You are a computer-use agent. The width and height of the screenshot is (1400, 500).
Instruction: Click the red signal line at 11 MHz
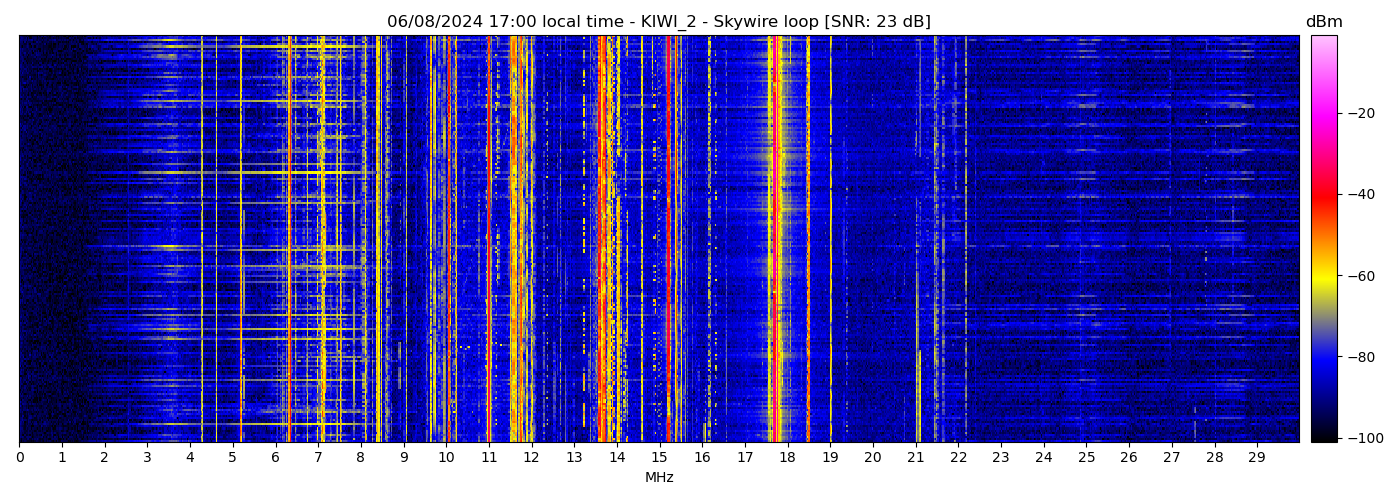(x=488, y=240)
